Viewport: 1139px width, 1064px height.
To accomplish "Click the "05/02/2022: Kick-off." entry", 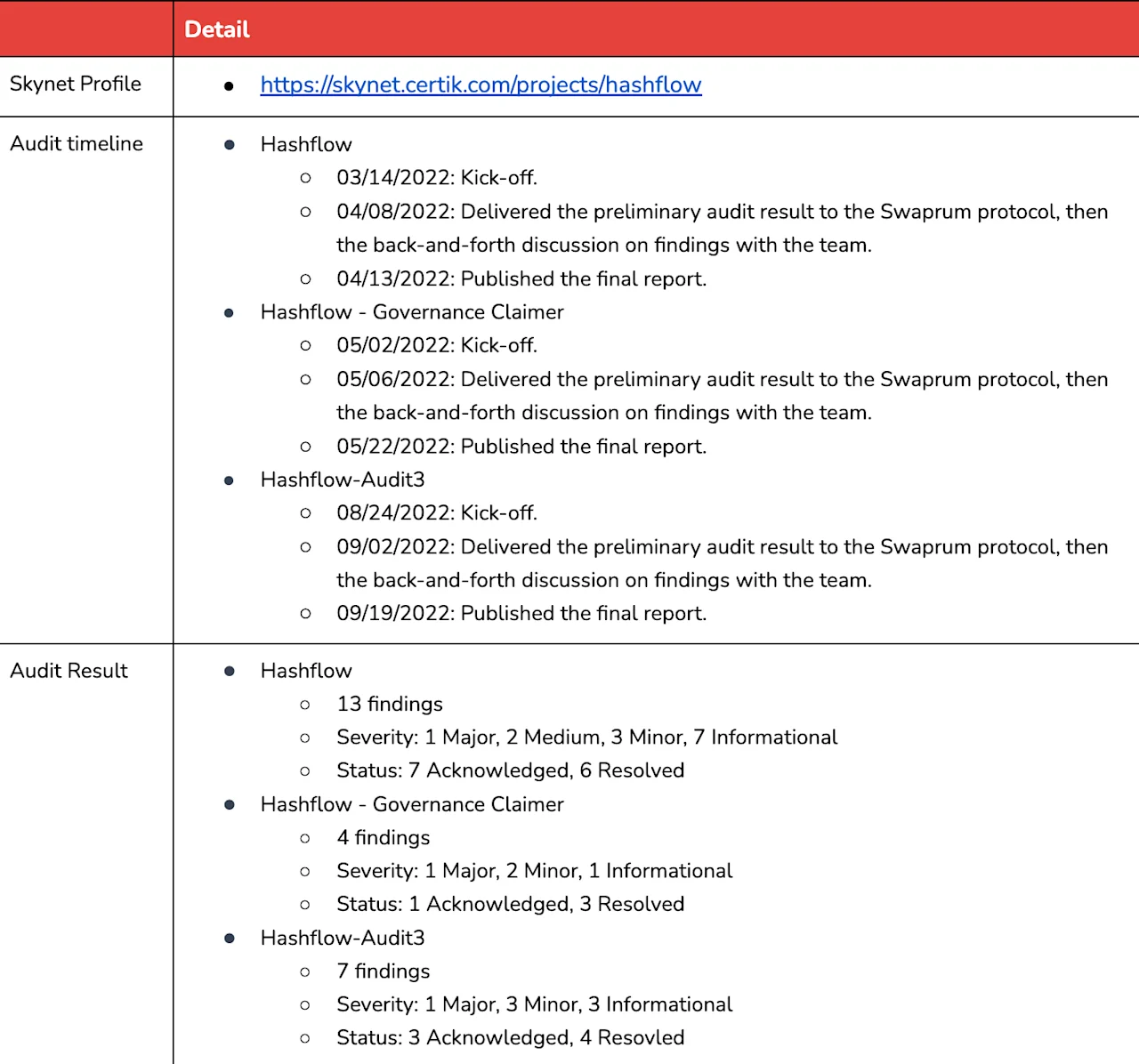I will click(x=437, y=345).
